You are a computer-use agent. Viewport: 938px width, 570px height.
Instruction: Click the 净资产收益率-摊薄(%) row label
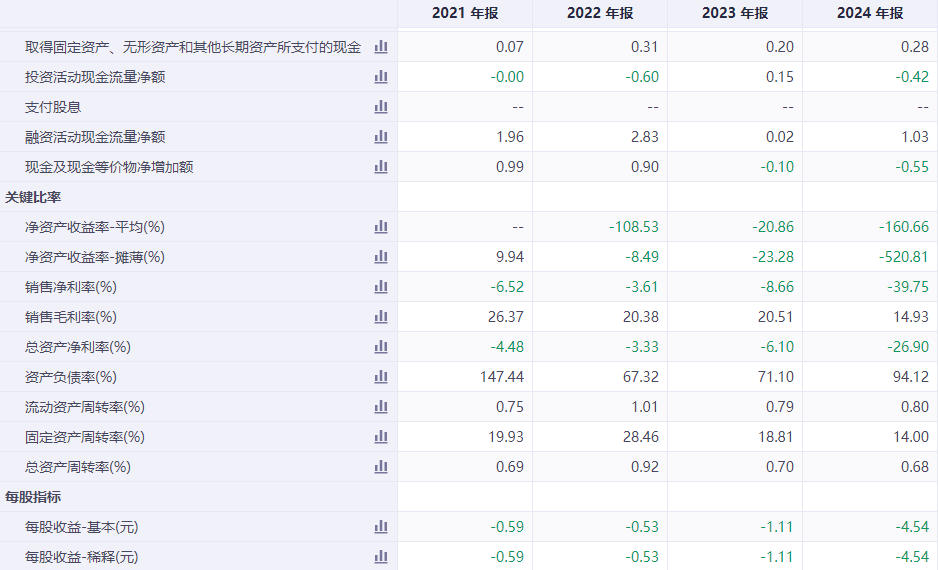[95, 257]
